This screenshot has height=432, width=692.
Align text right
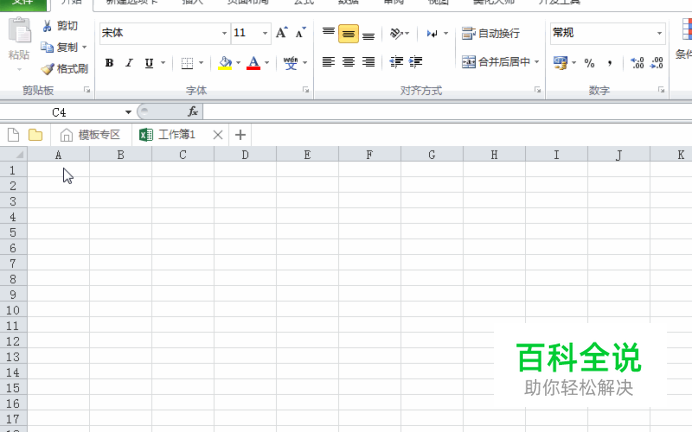[369, 62]
